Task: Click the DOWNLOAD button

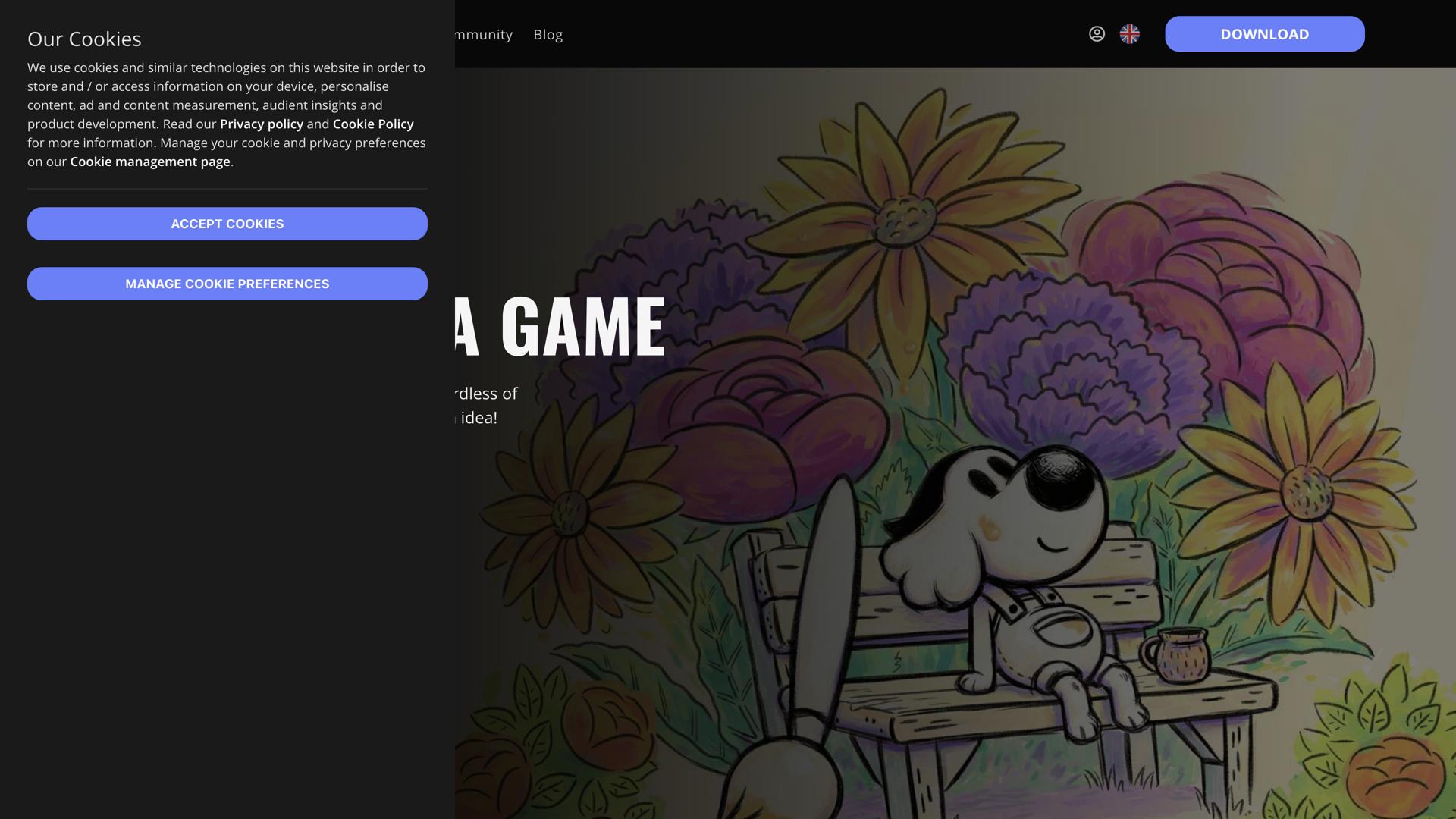Action: pyautogui.click(x=1264, y=33)
